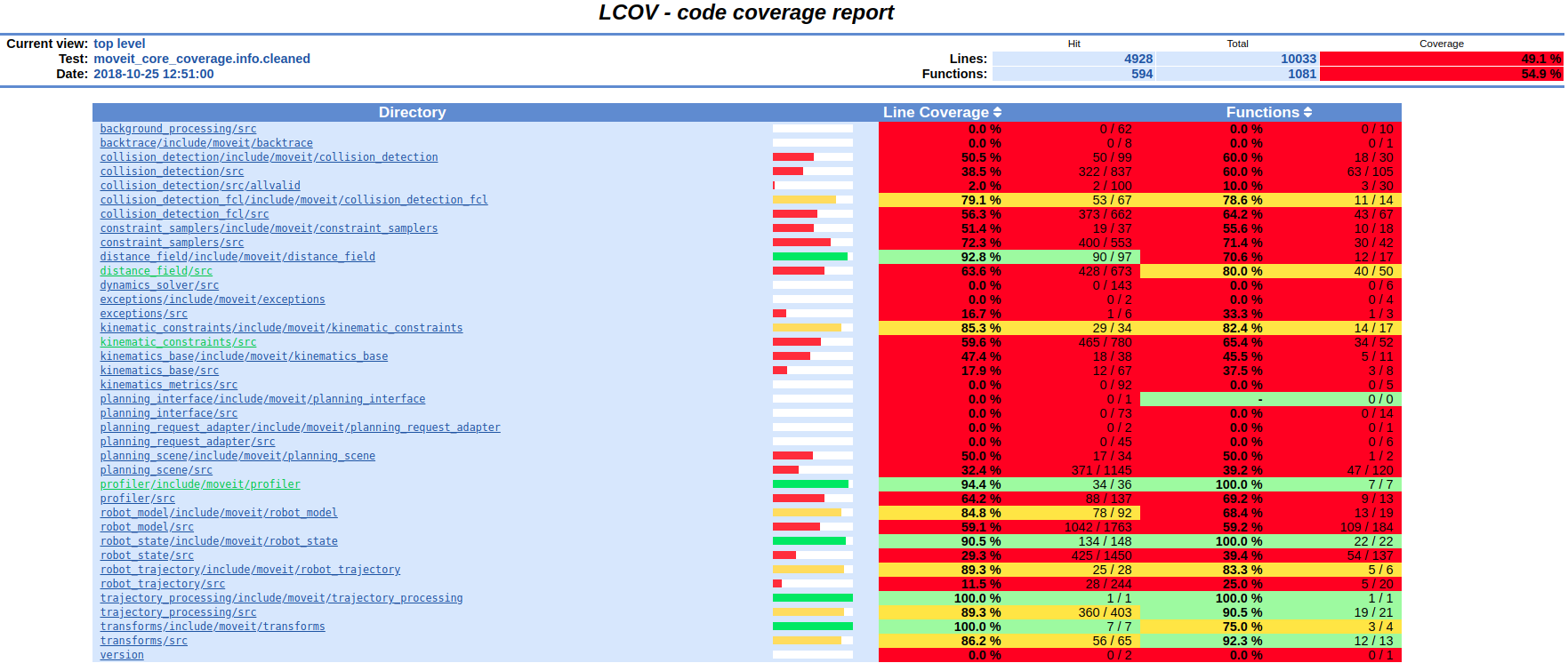Open collision_detection/src/allvalid directory link

[200, 186]
